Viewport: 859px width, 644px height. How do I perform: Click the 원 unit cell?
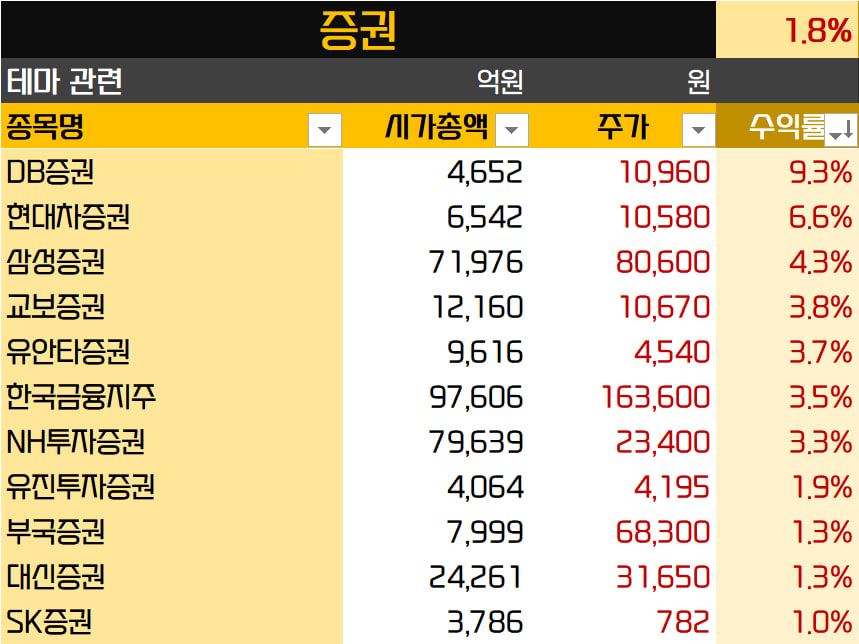click(x=699, y=82)
